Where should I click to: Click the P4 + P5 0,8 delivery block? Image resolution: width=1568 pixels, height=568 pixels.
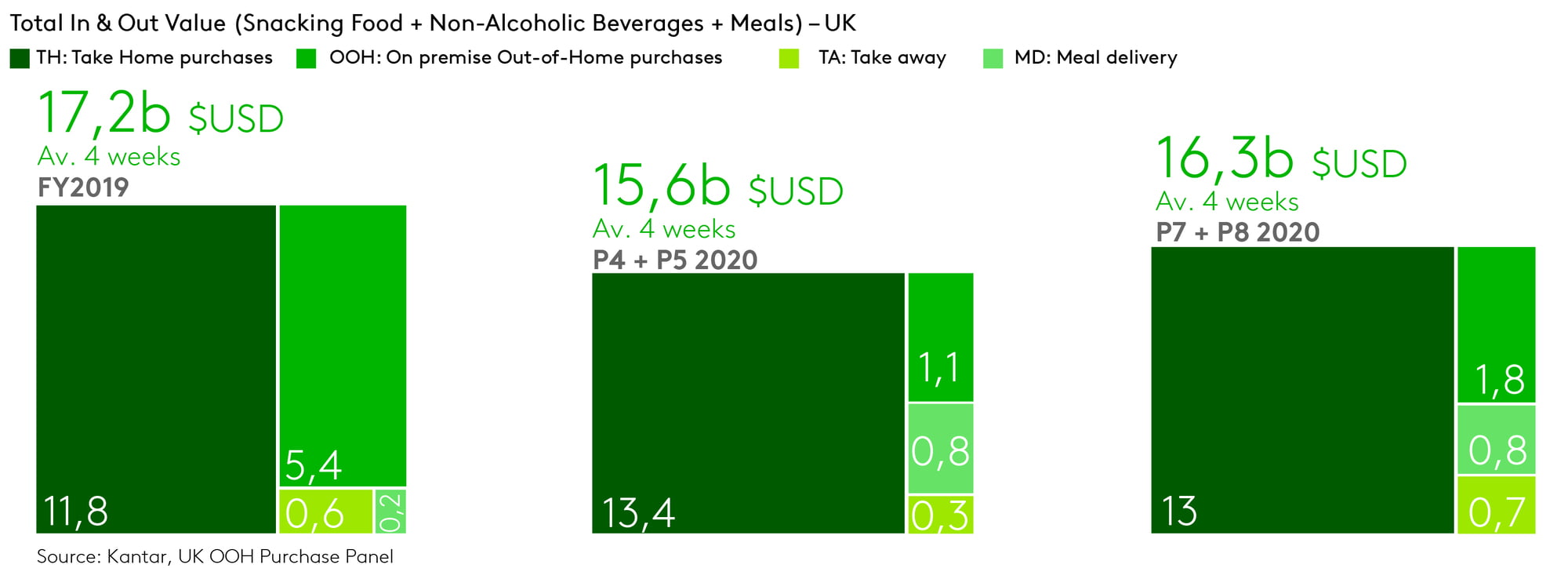pyautogui.click(x=941, y=449)
